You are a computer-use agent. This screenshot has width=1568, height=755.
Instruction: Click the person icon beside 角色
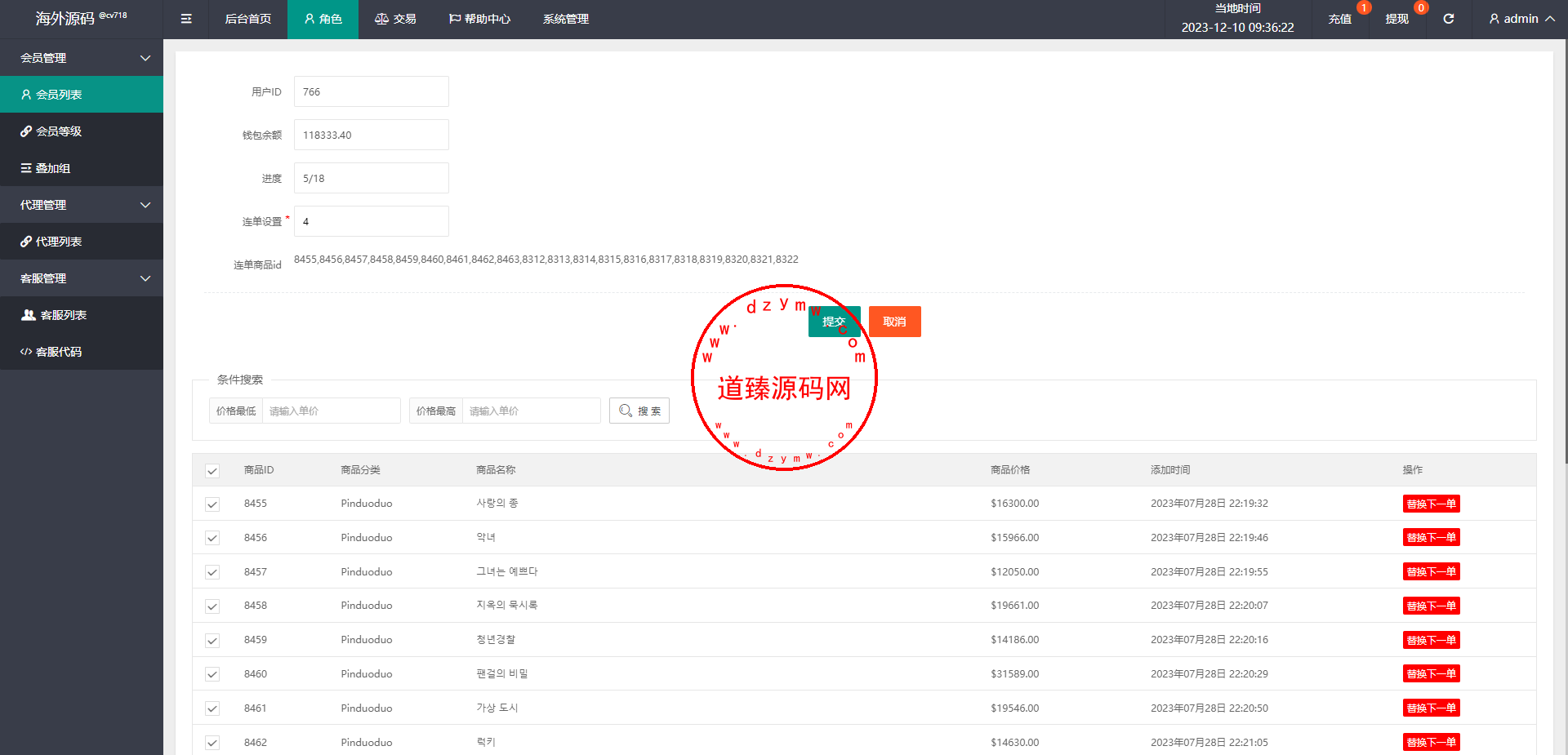coord(310,19)
